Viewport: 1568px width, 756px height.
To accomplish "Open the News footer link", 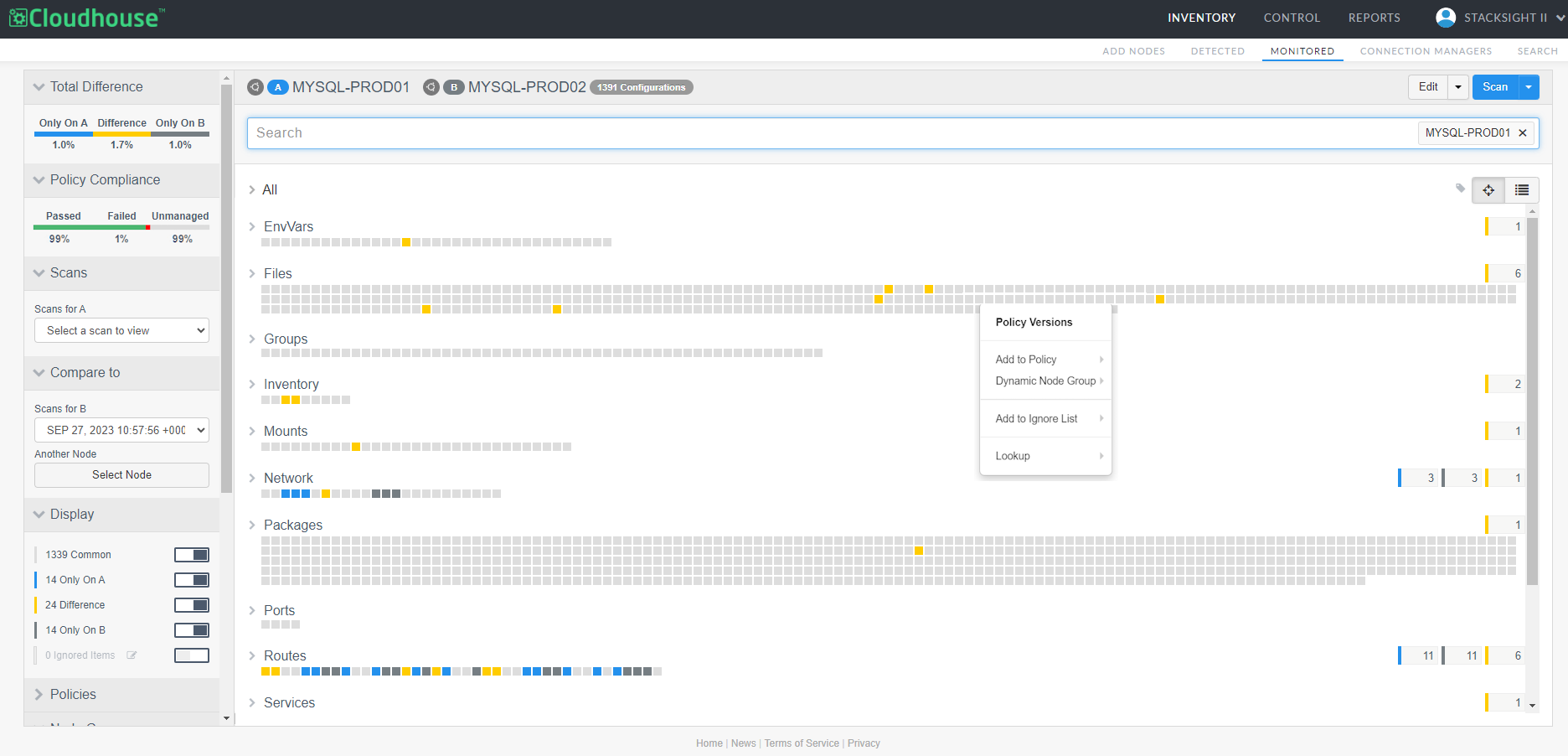I will [x=743, y=743].
